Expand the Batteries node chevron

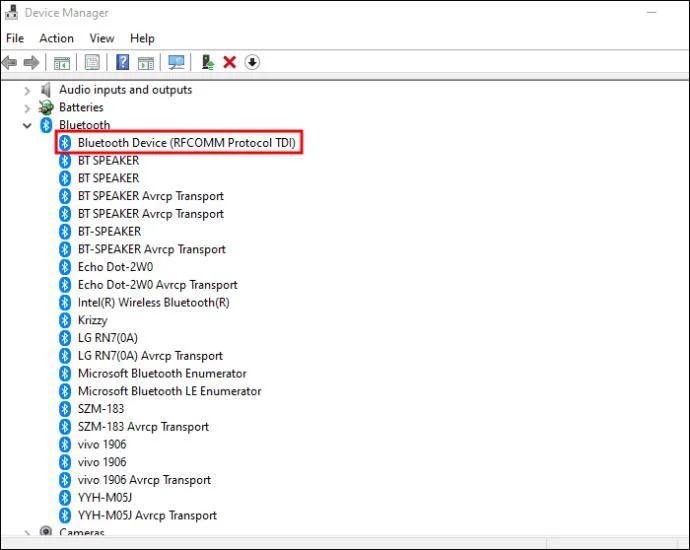pyautogui.click(x=27, y=108)
